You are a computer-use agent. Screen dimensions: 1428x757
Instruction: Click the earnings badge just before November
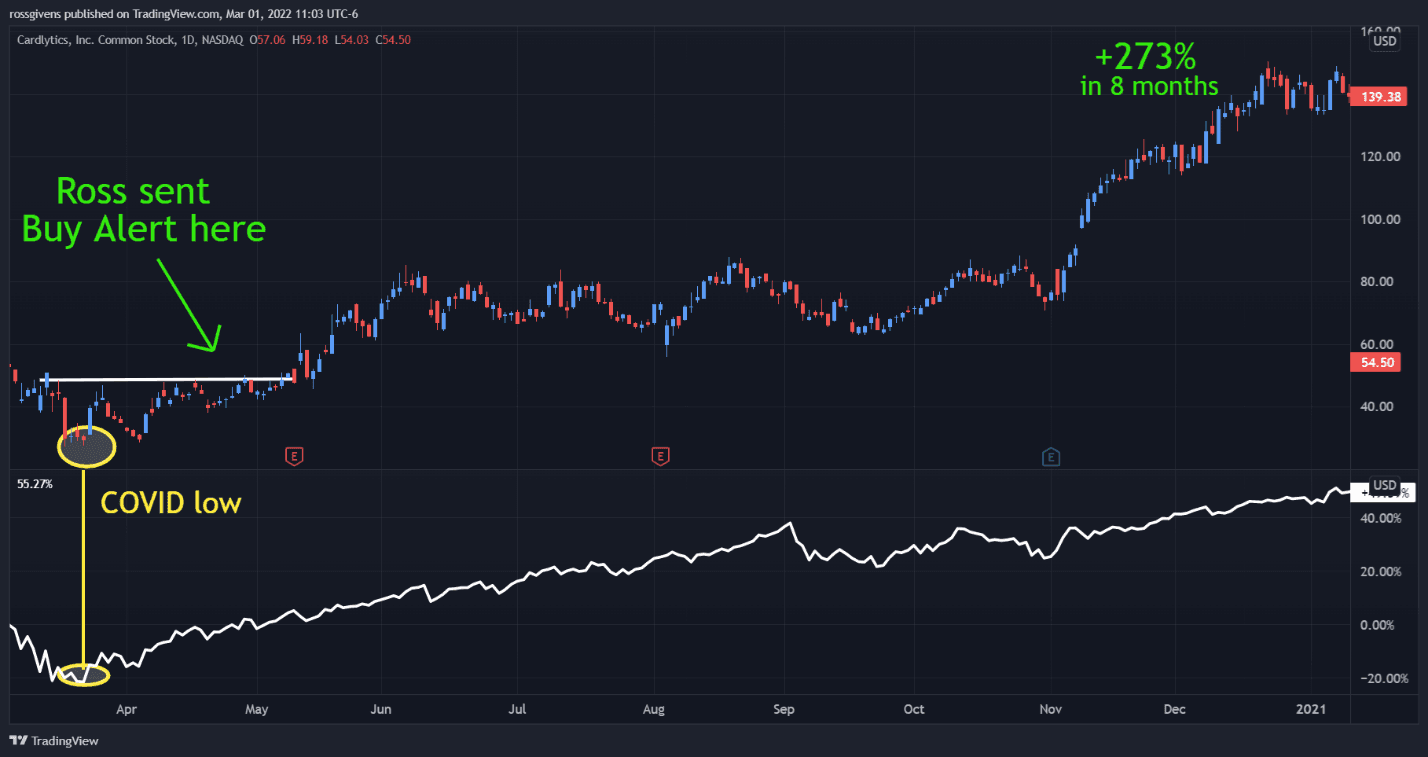click(x=1051, y=456)
